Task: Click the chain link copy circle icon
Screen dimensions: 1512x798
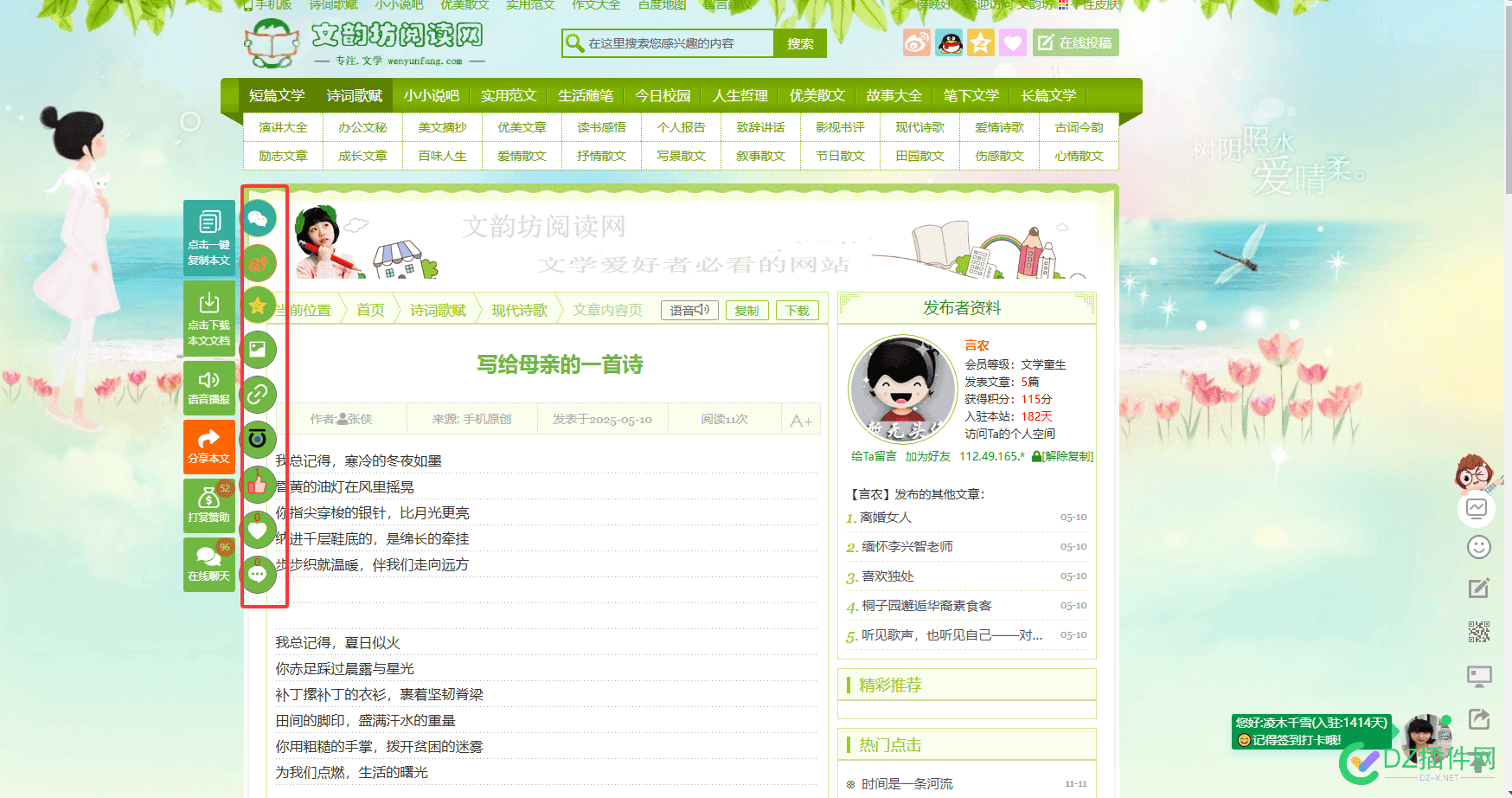Action: (x=258, y=395)
